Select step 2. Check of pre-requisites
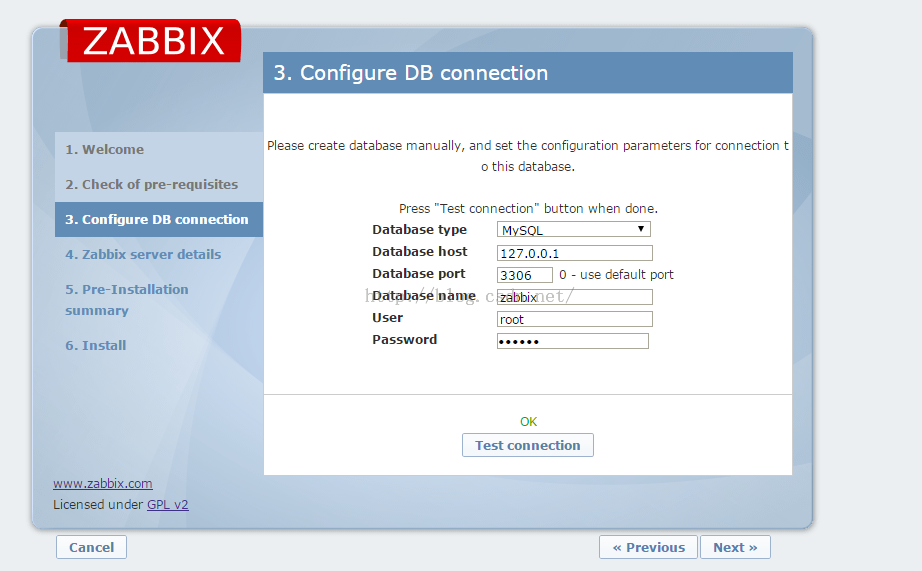Screen dimensions: 922x571 coord(152,184)
